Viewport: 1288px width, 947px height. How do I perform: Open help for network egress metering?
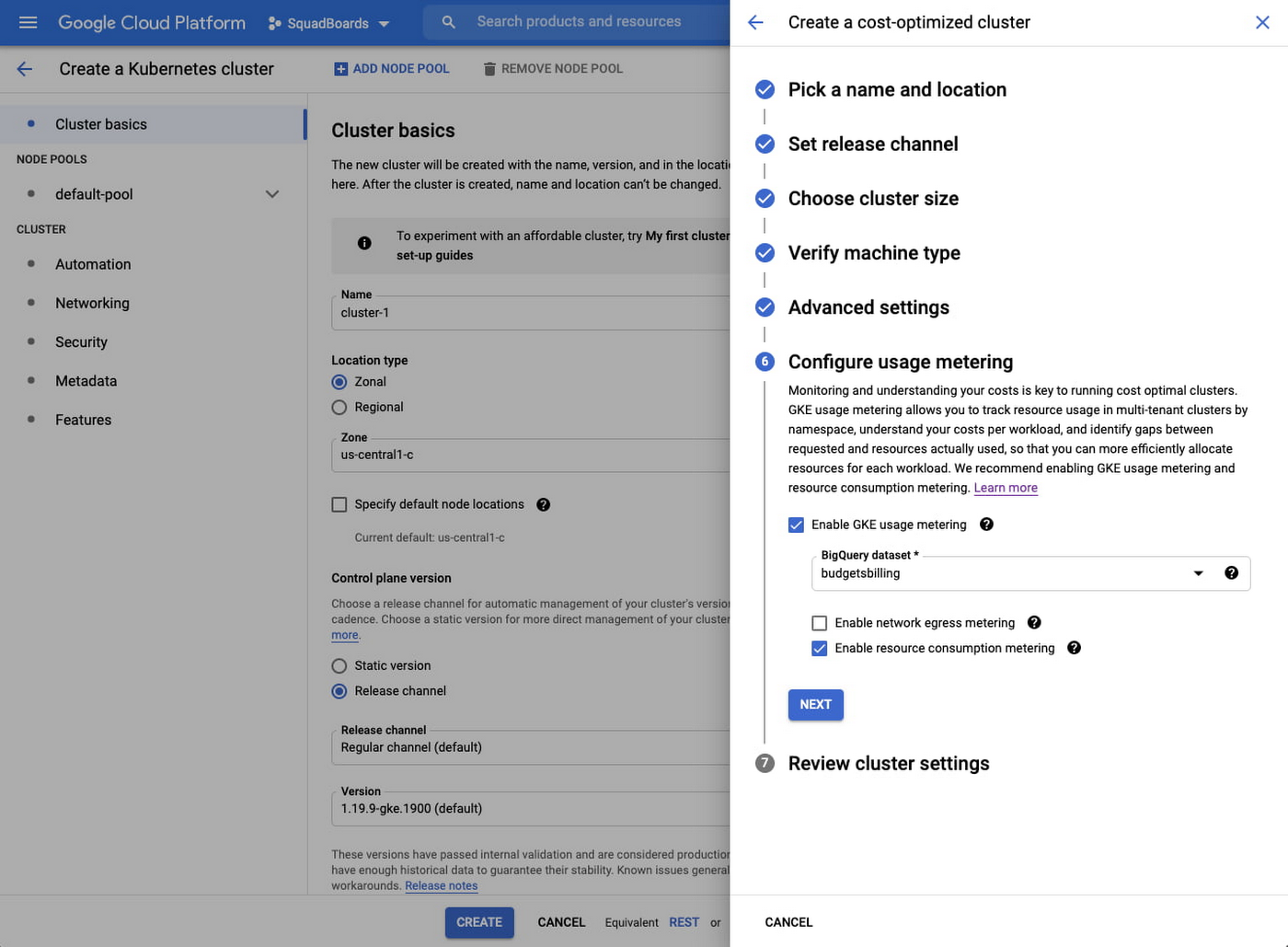(x=1034, y=623)
